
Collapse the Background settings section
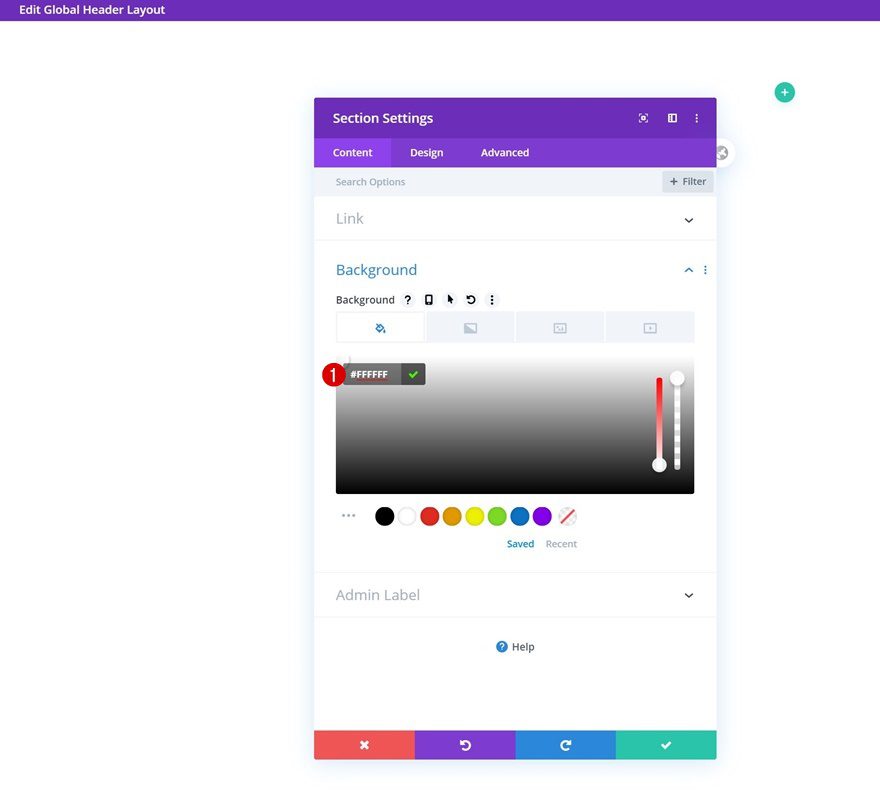click(688, 269)
